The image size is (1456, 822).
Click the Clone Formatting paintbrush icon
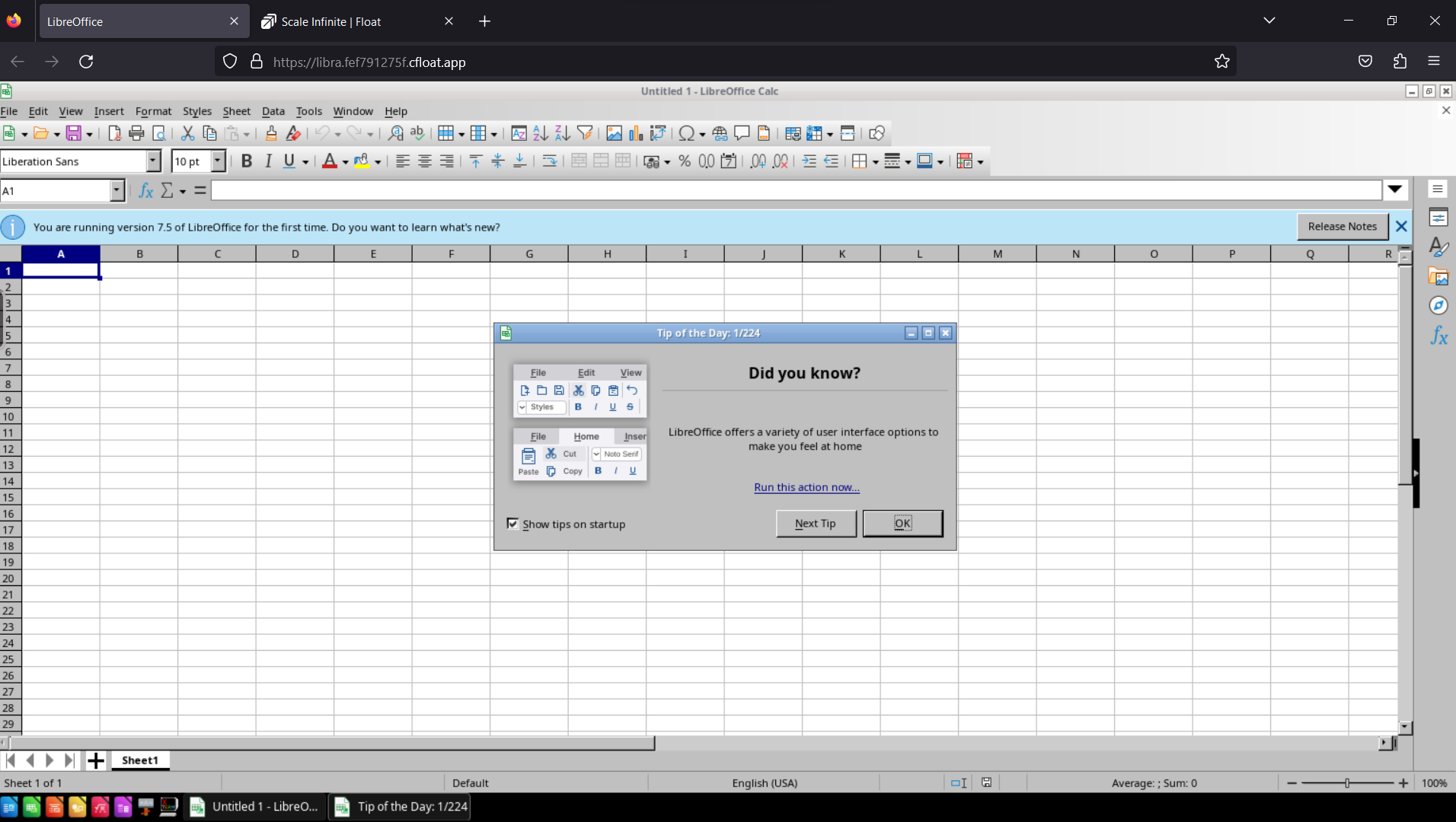[x=271, y=133]
